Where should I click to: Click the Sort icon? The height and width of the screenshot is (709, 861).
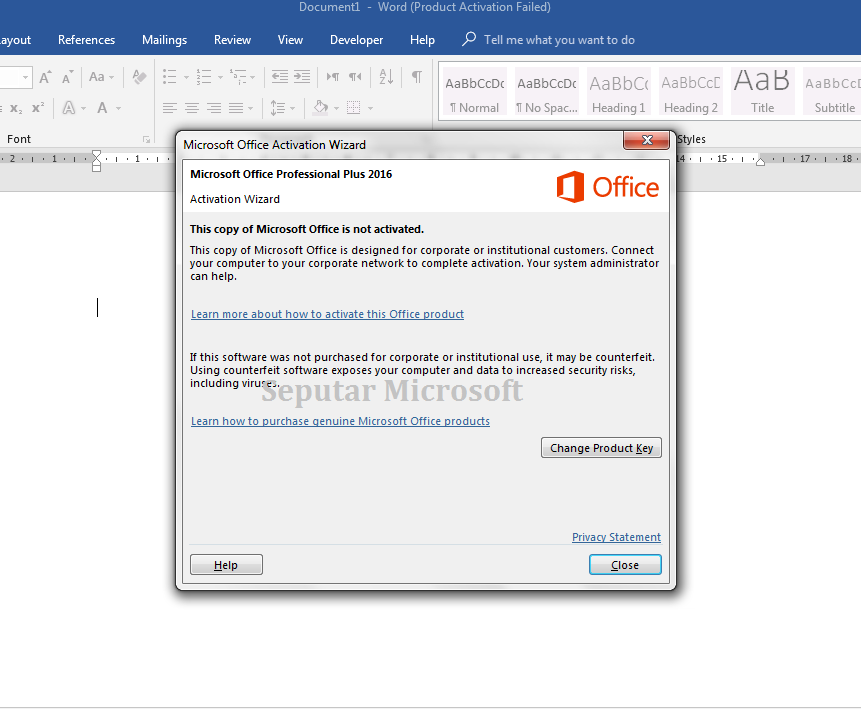(387, 77)
